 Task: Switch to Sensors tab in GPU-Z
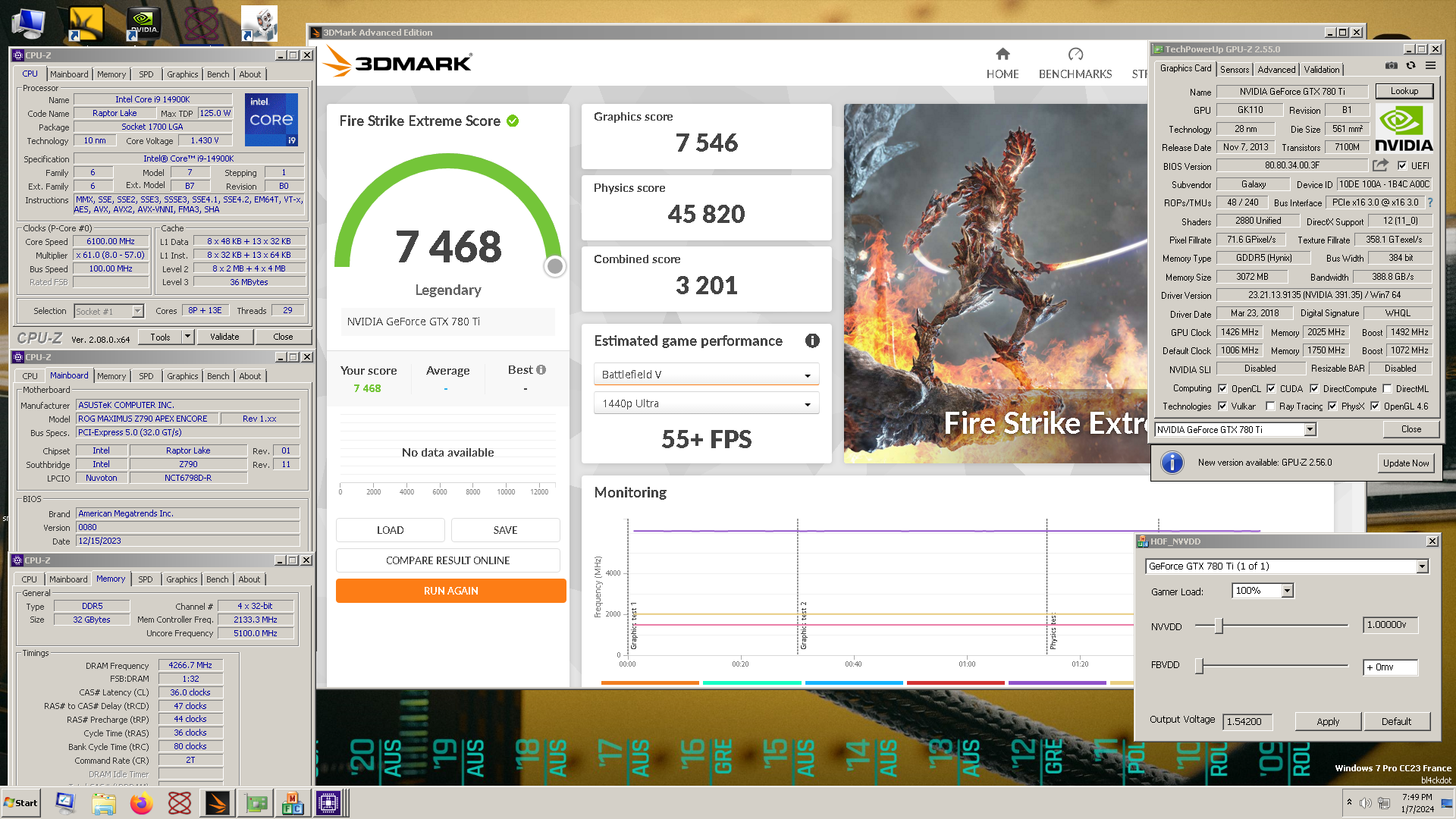pyautogui.click(x=1234, y=70)
